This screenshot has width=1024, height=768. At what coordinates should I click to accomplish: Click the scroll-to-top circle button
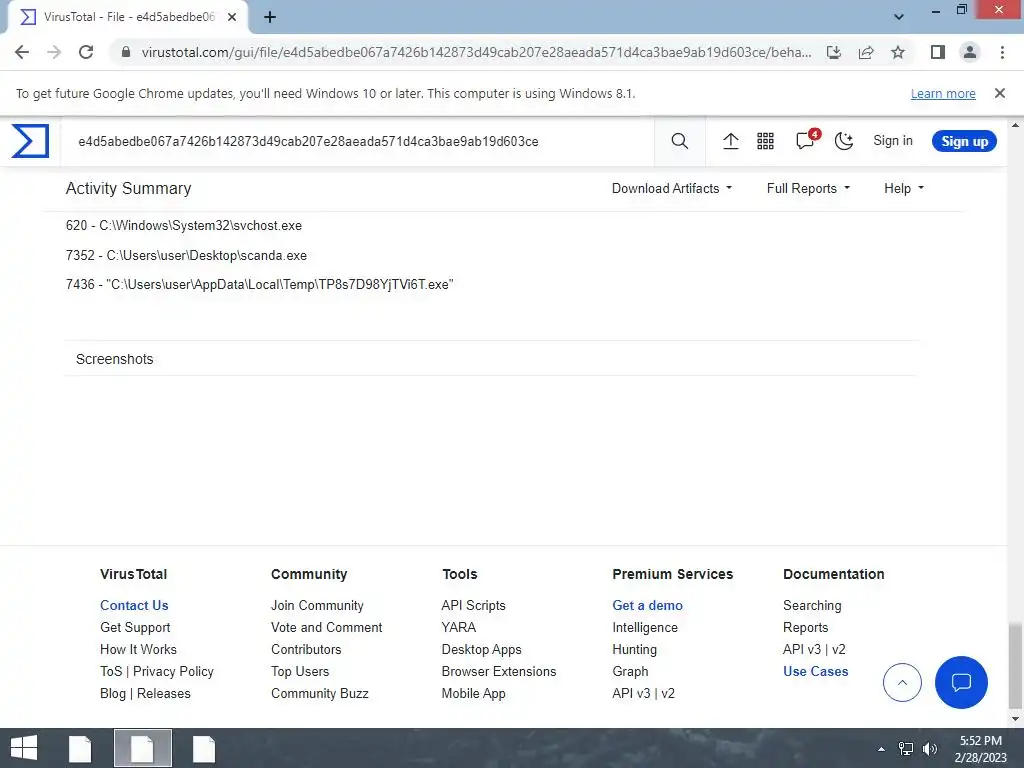pos(902,682)
